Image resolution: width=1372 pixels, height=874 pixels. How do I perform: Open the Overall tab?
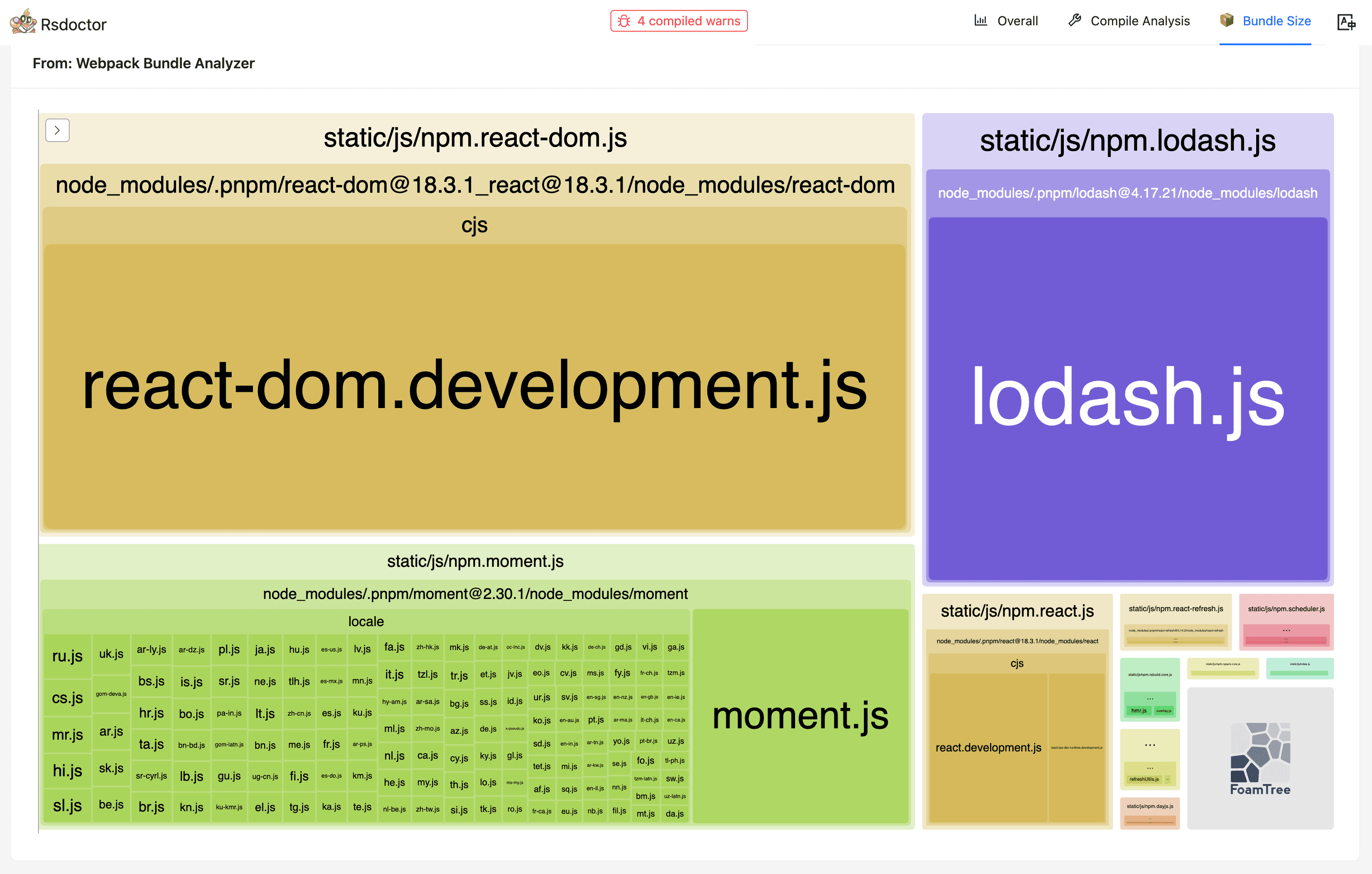[1017, 21]
